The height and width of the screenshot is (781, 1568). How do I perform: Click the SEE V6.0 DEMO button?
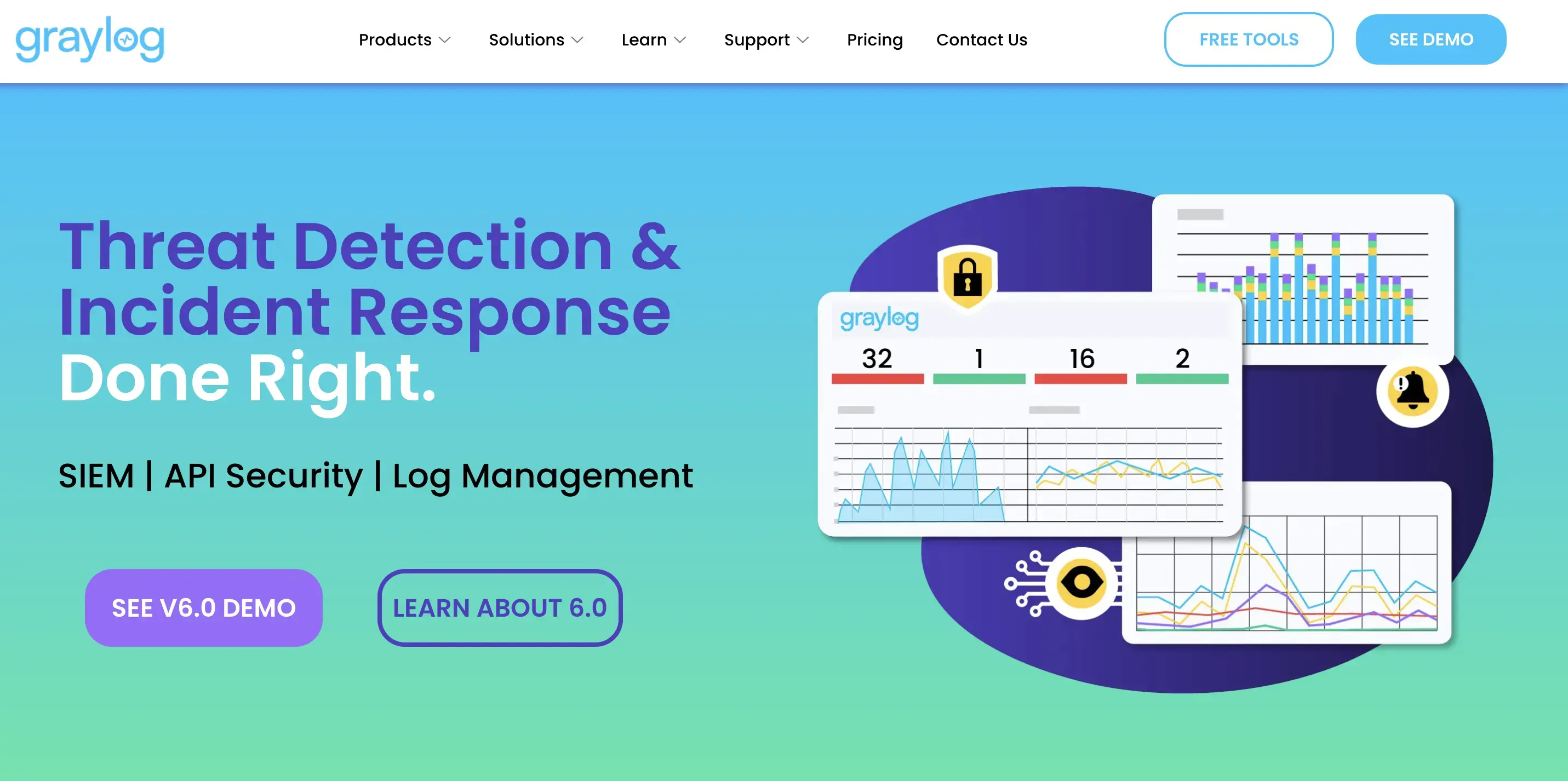204,607
